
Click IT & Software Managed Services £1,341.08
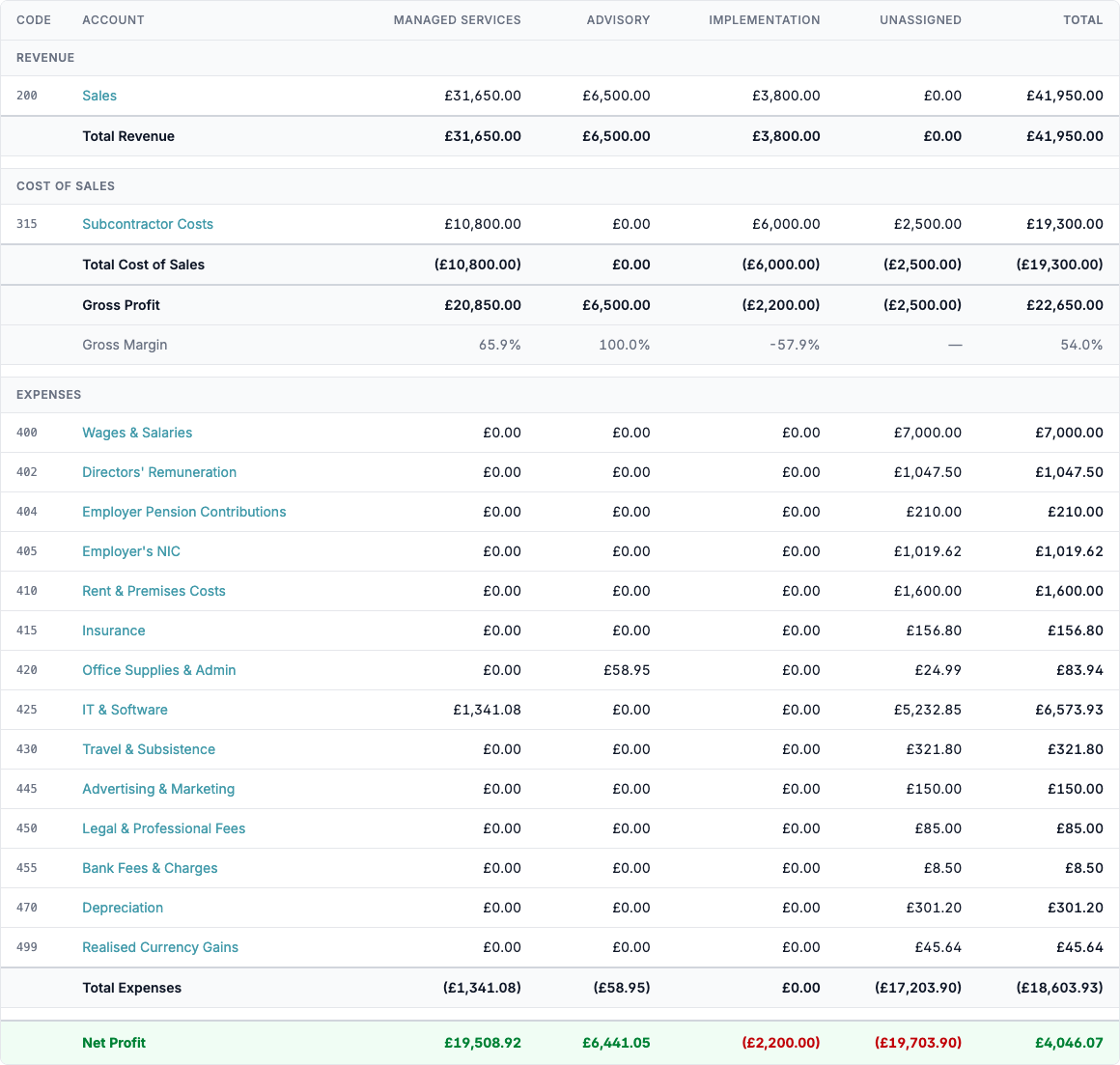coord(487,710)
